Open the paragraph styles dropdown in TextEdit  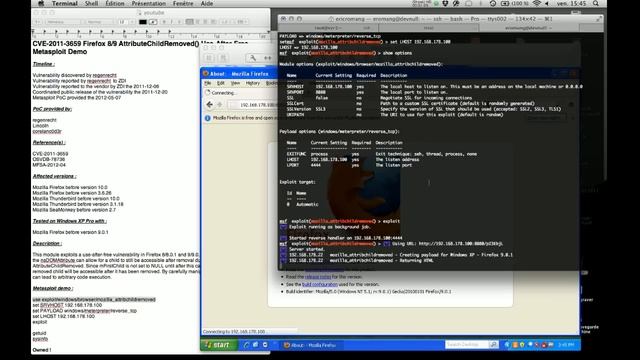tap(38, 22)
